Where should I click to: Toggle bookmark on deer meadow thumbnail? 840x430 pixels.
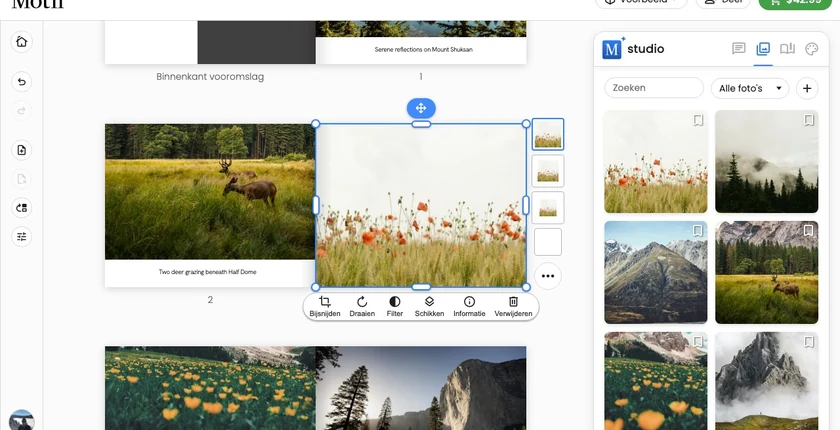pos(809,231)
